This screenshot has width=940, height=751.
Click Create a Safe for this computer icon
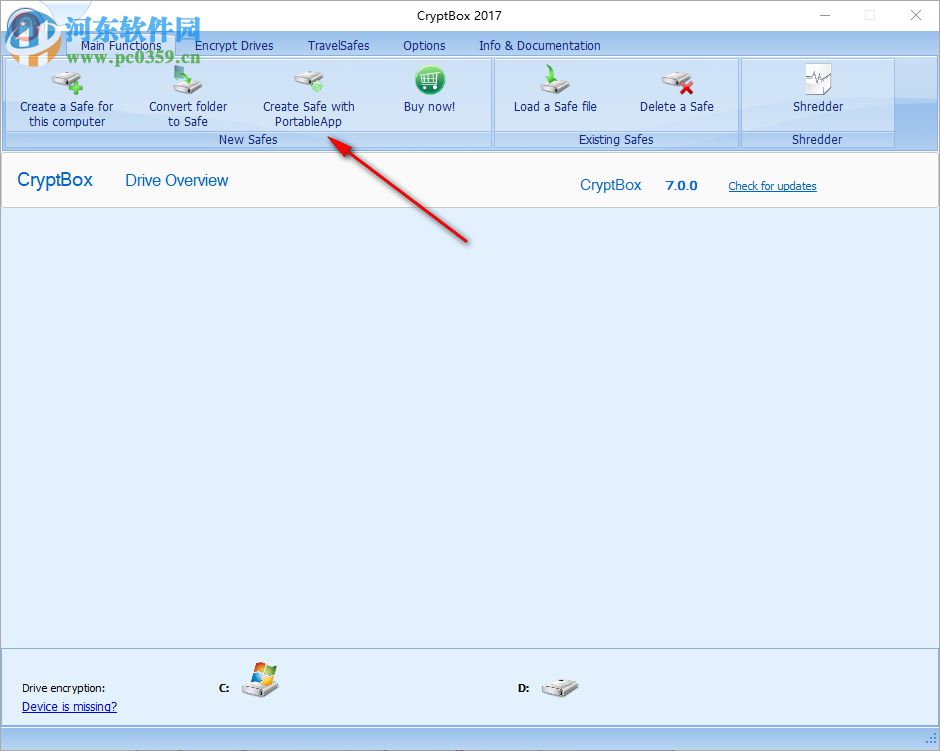[67, 83]
